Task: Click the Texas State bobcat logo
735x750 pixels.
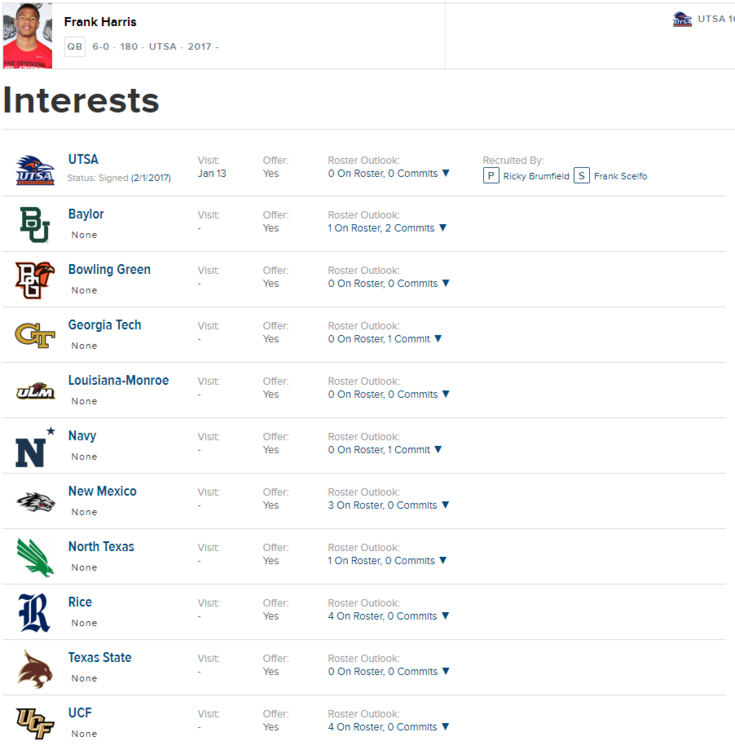Action: coord(34,668)
